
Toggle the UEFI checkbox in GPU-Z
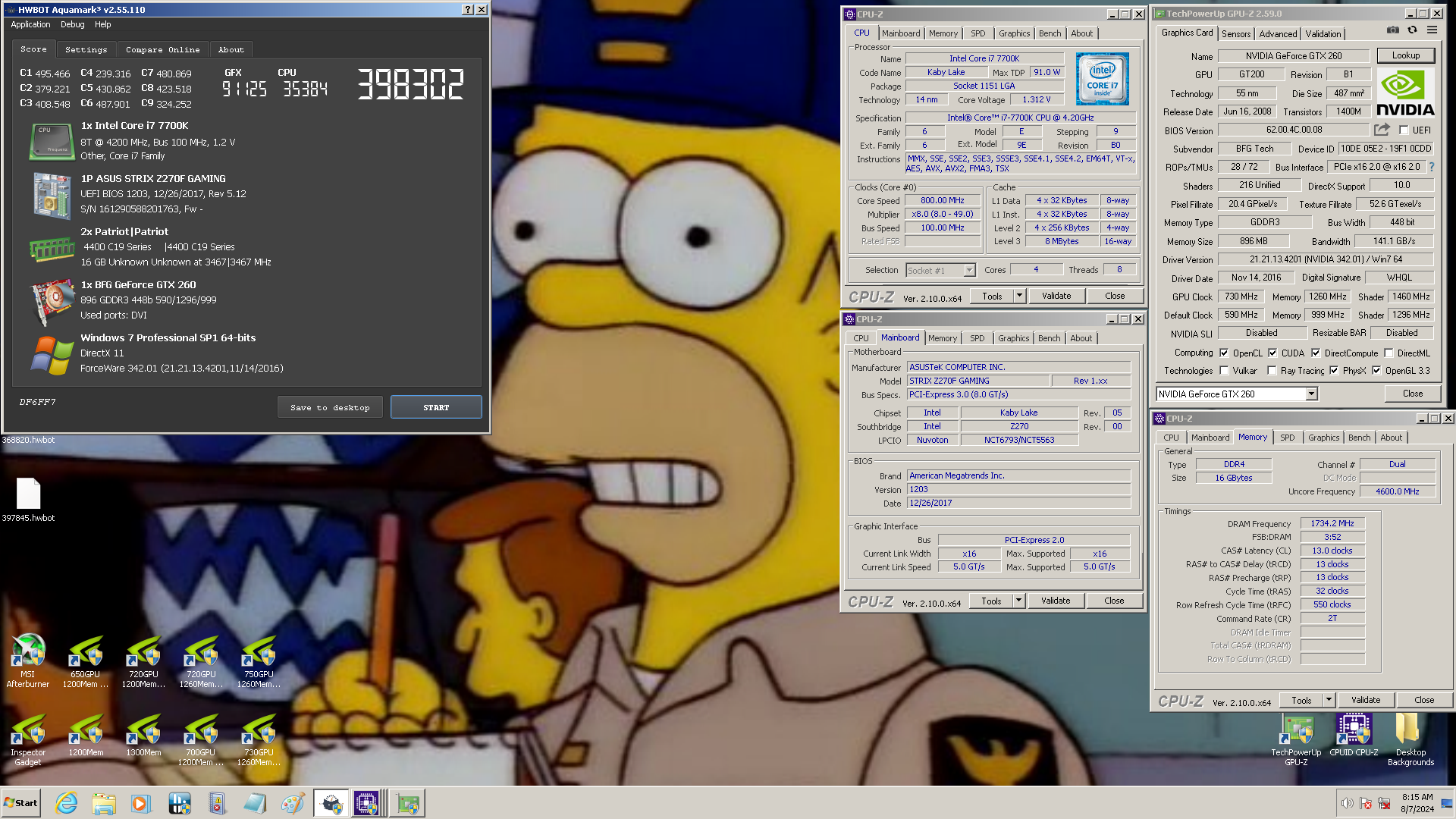[1404, 130]
